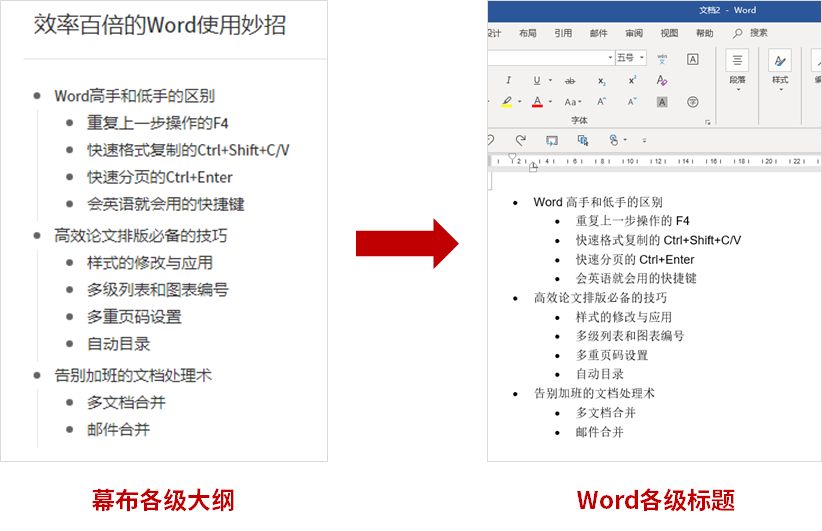822x531 pixels.
Task: Increase the font size
Action: pos(602,102)
